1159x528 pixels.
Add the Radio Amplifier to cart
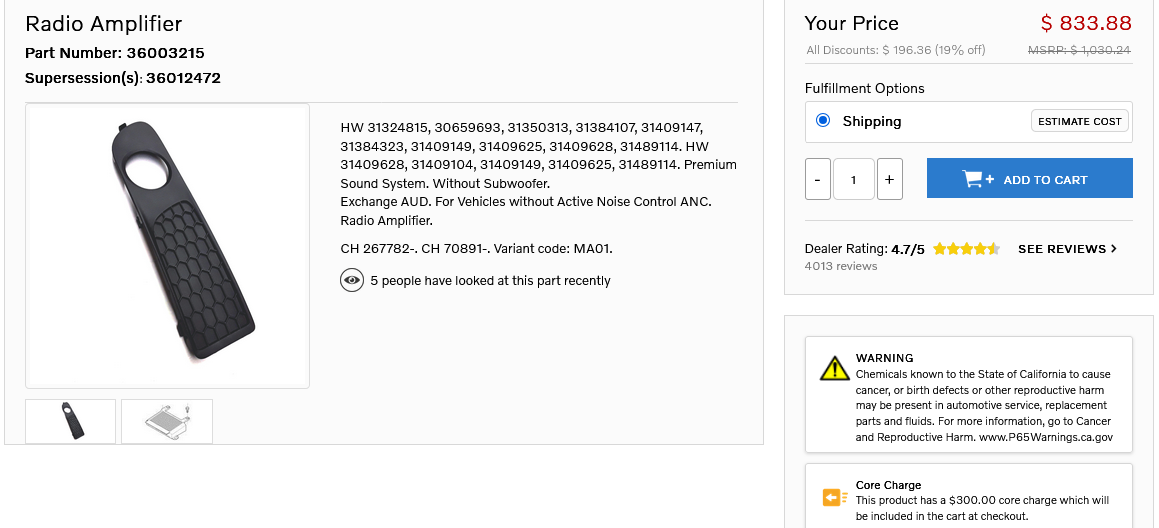(x=1029, y=179)
